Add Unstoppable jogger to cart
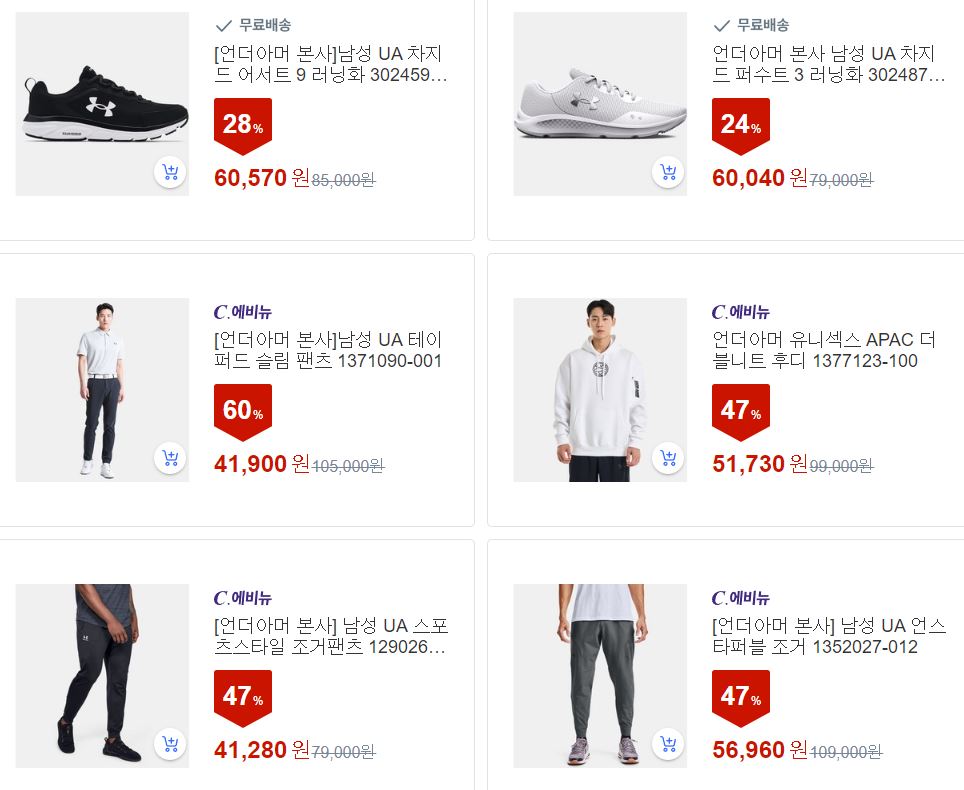The width and height of the screenshot is (964, 790). pyautogui.click(x=668, y=744)
